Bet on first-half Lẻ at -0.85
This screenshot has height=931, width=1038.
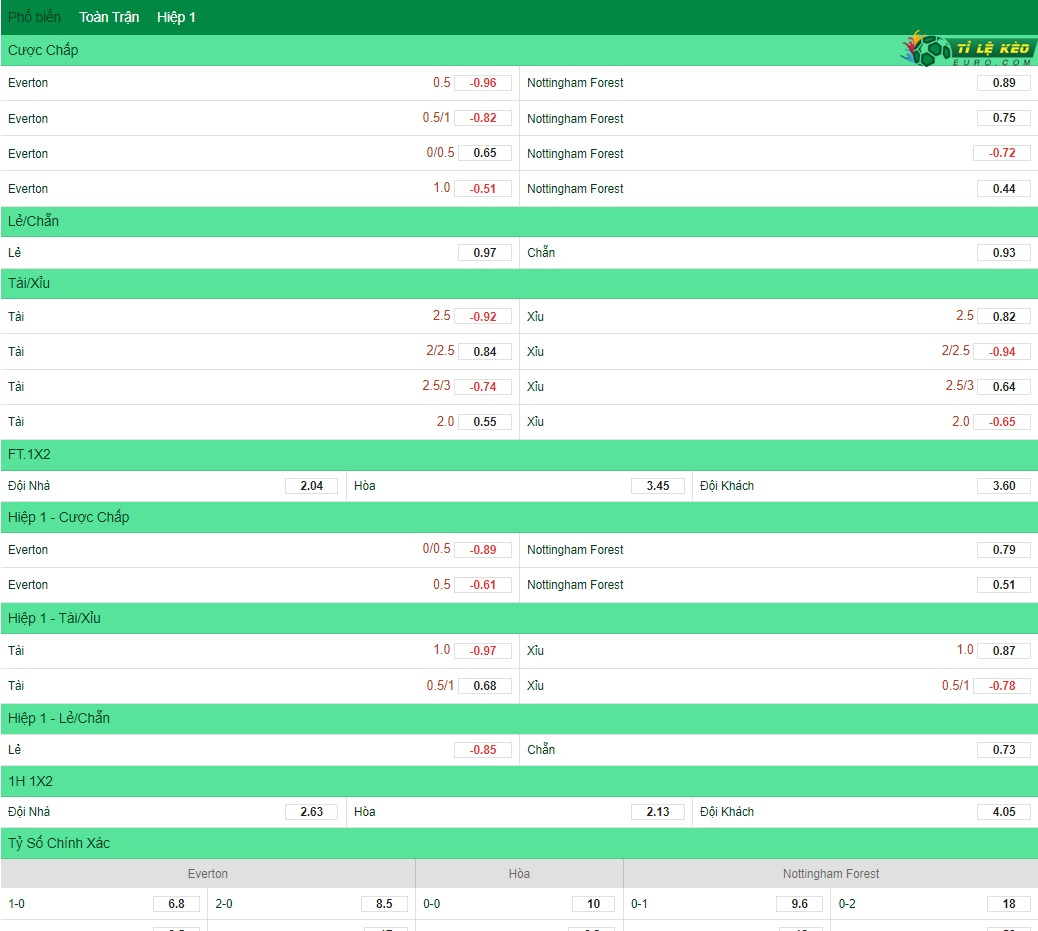click(x=483, y=750)
